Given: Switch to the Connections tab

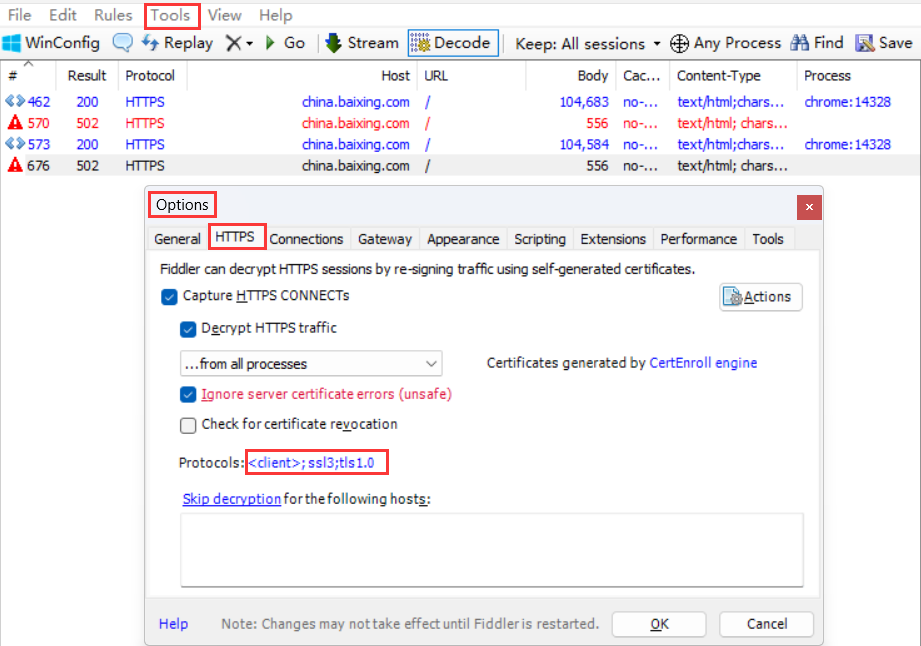Looking at the screenshot, I should pos(306,239).
